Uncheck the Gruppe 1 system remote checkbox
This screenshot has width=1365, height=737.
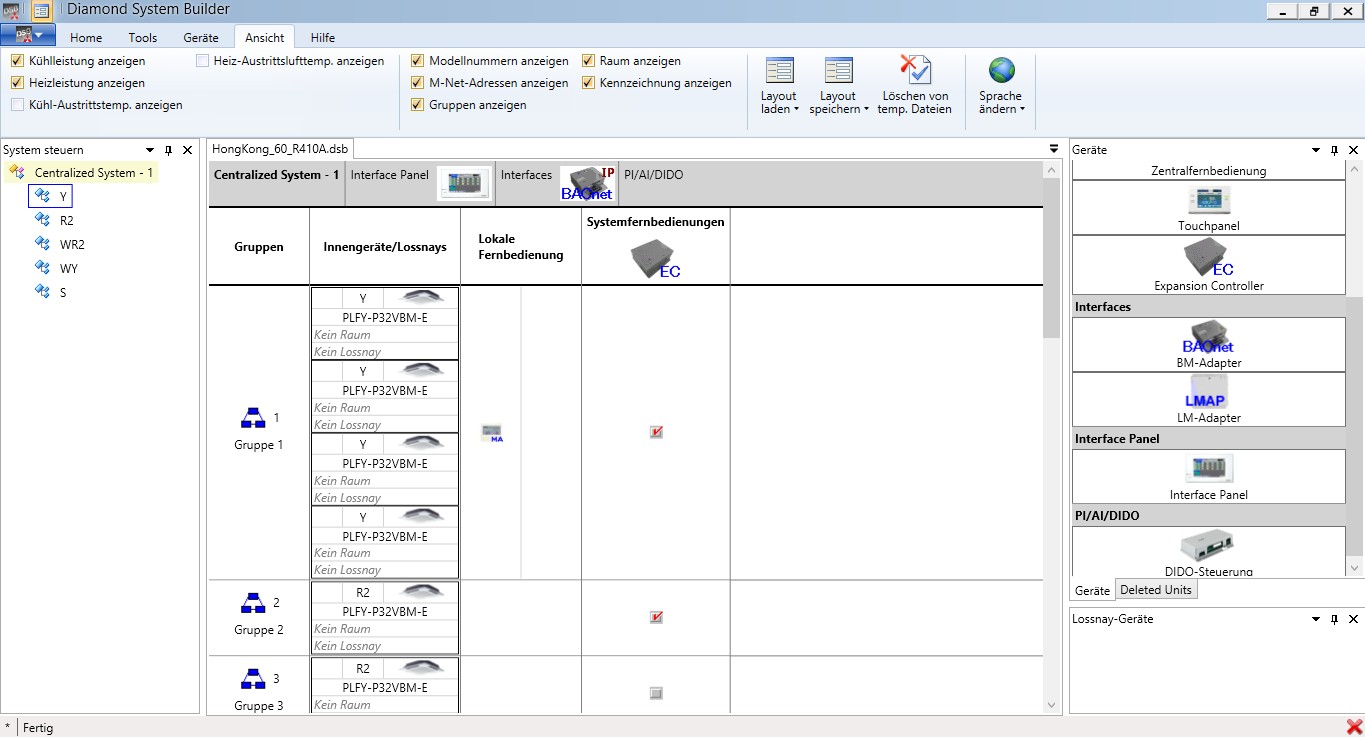(656, 433)
